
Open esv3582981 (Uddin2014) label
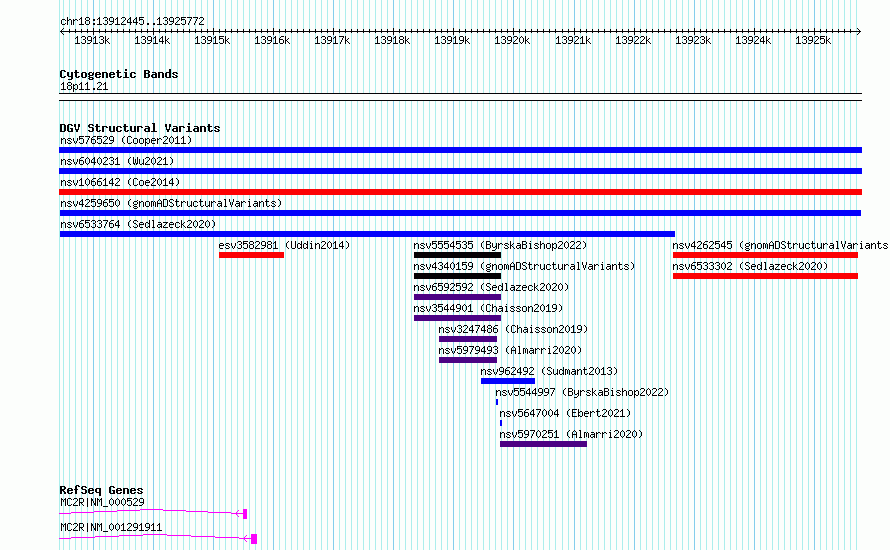(x=284, y=245)
